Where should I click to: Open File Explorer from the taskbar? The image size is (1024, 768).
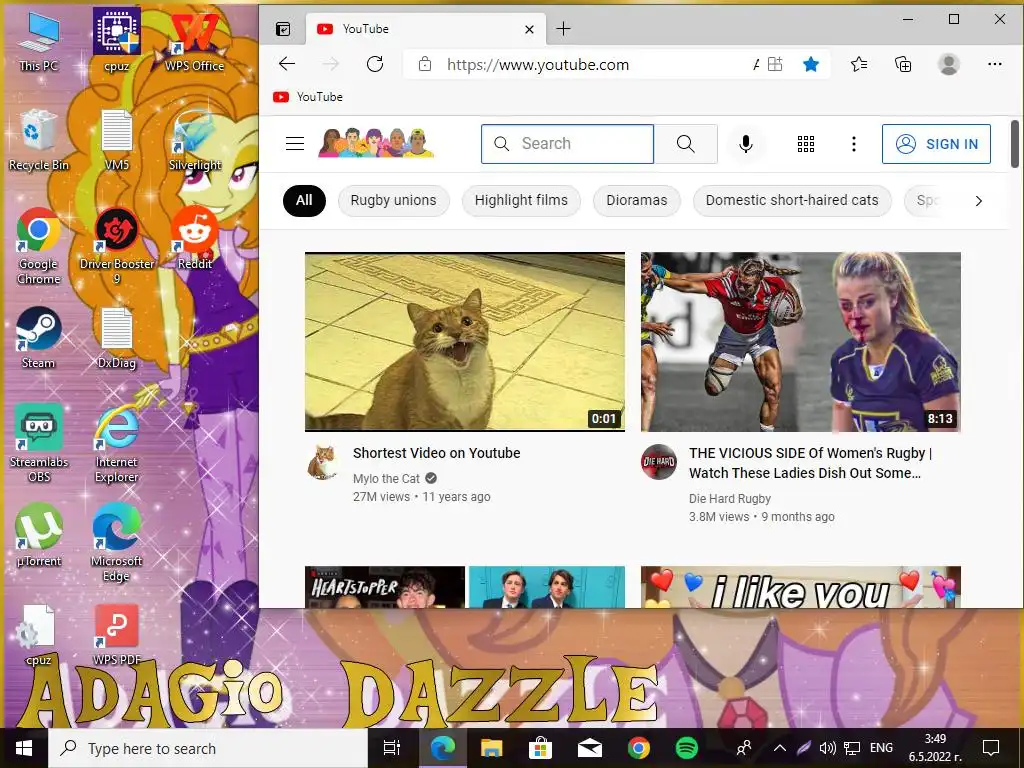491,748
